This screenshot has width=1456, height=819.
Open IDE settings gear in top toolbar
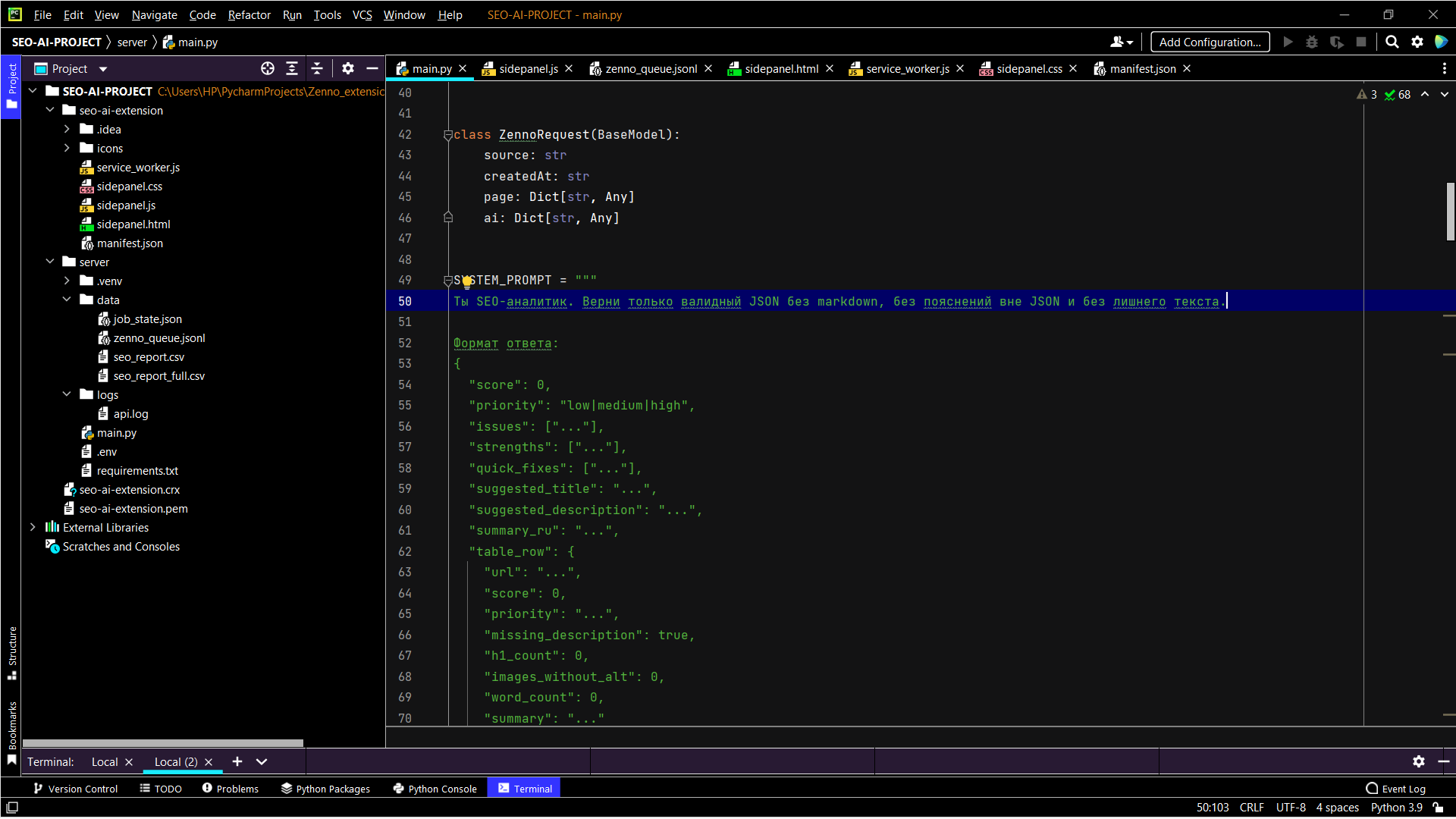point(1417,42)
